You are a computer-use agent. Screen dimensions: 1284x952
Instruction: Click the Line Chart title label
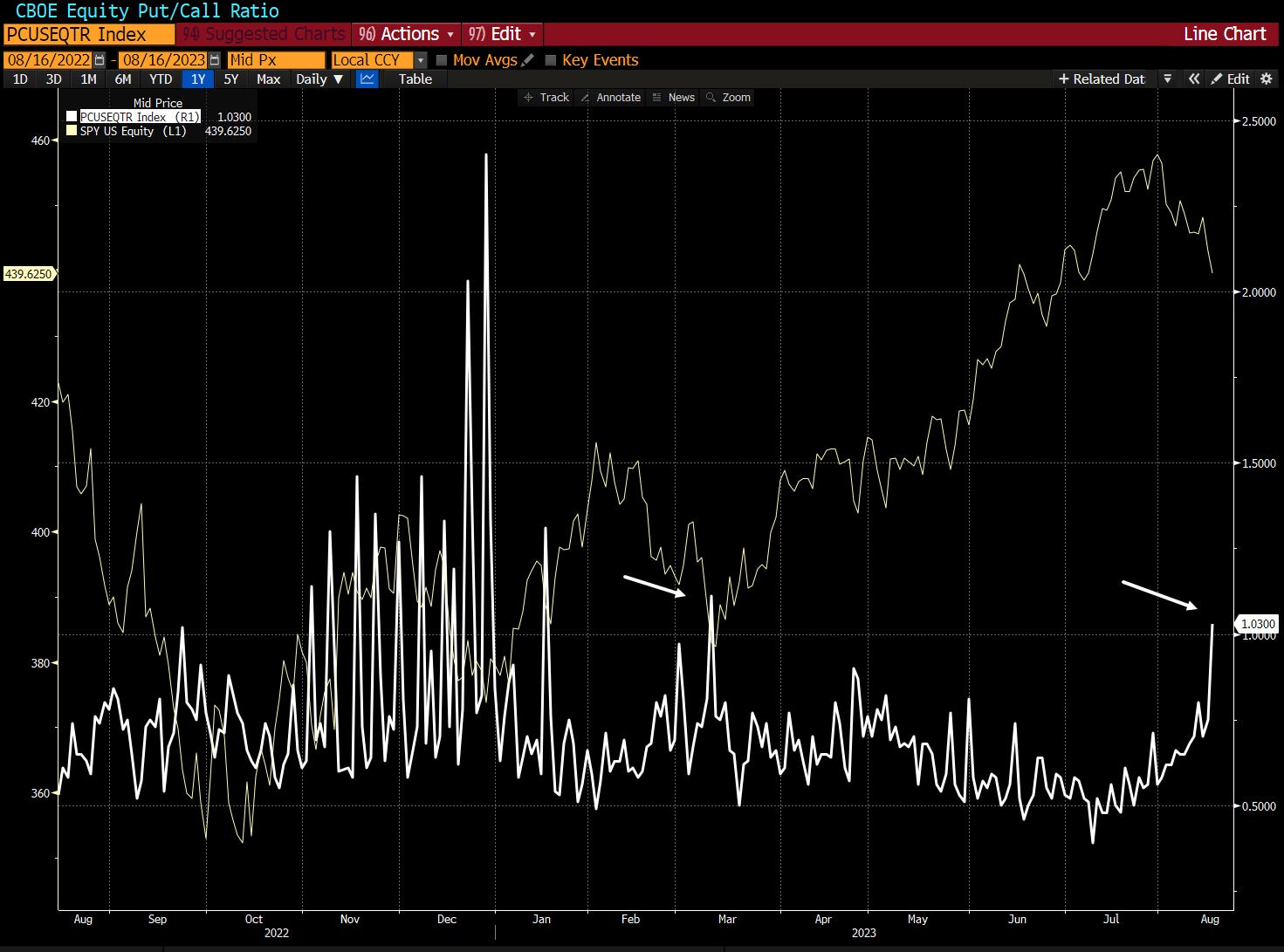click(1225, 34)
